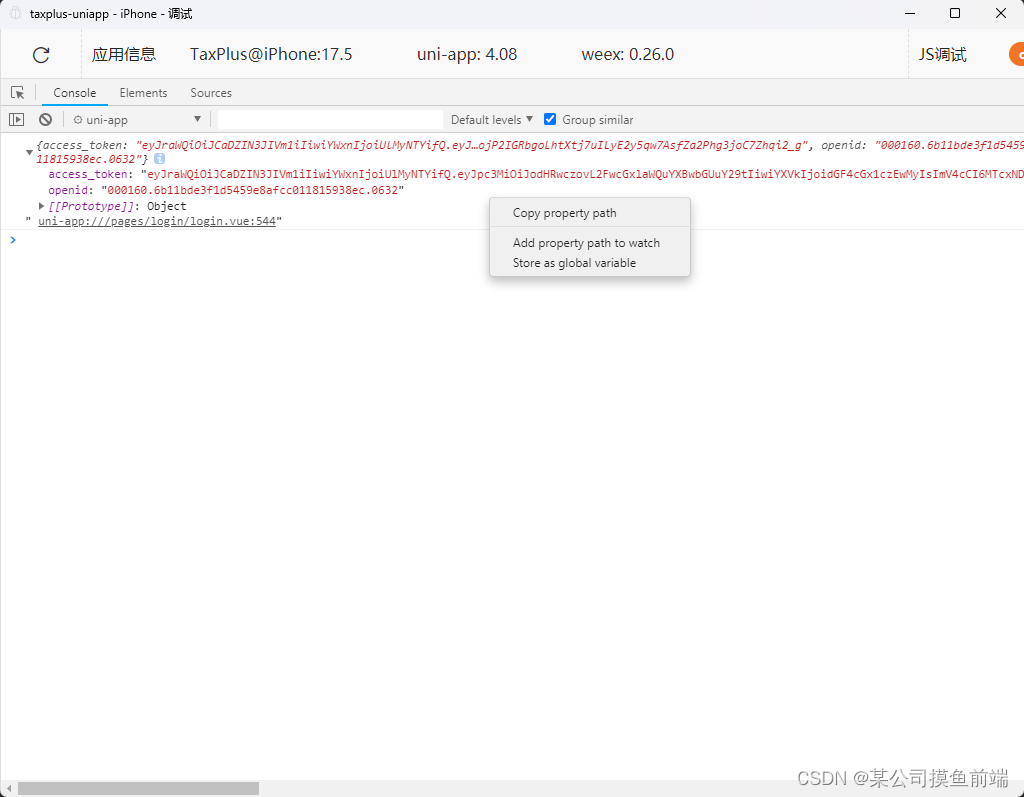Switch to the Elements tab
The height and width of the screenshot is (797, 1024).
coord(143,92)
